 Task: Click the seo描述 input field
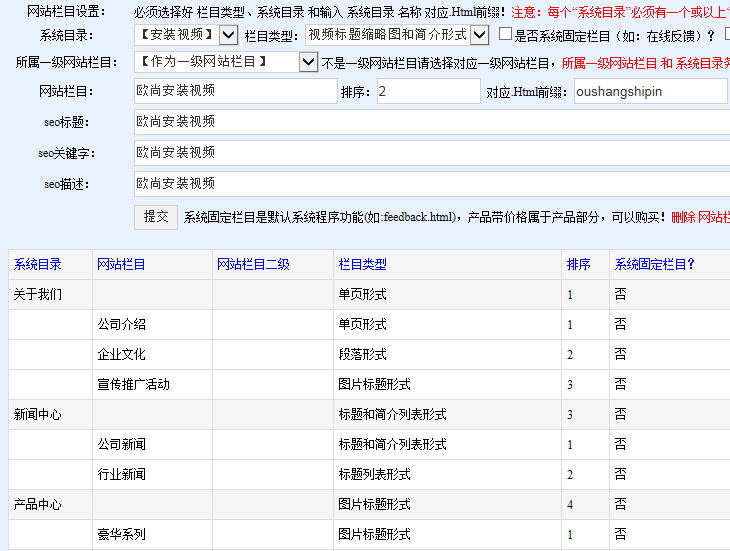coord(432,184)
